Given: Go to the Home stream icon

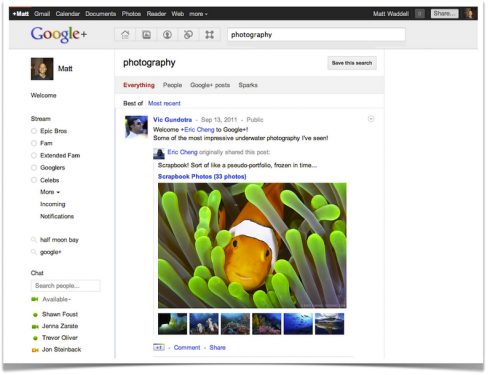Looking at the screenshot, I should coord(125,34).
